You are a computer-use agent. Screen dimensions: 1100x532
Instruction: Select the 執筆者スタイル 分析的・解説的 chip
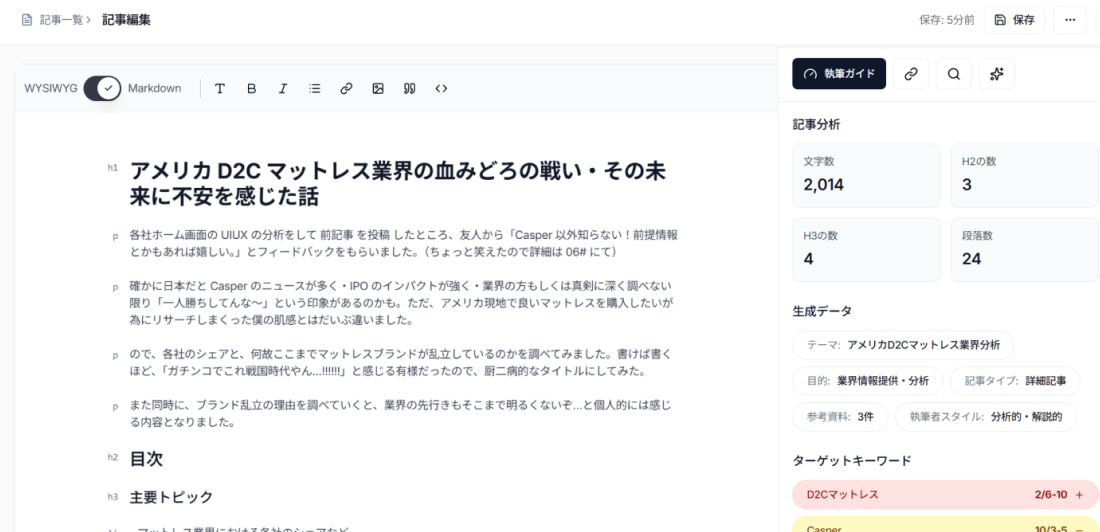coord(985,416)
